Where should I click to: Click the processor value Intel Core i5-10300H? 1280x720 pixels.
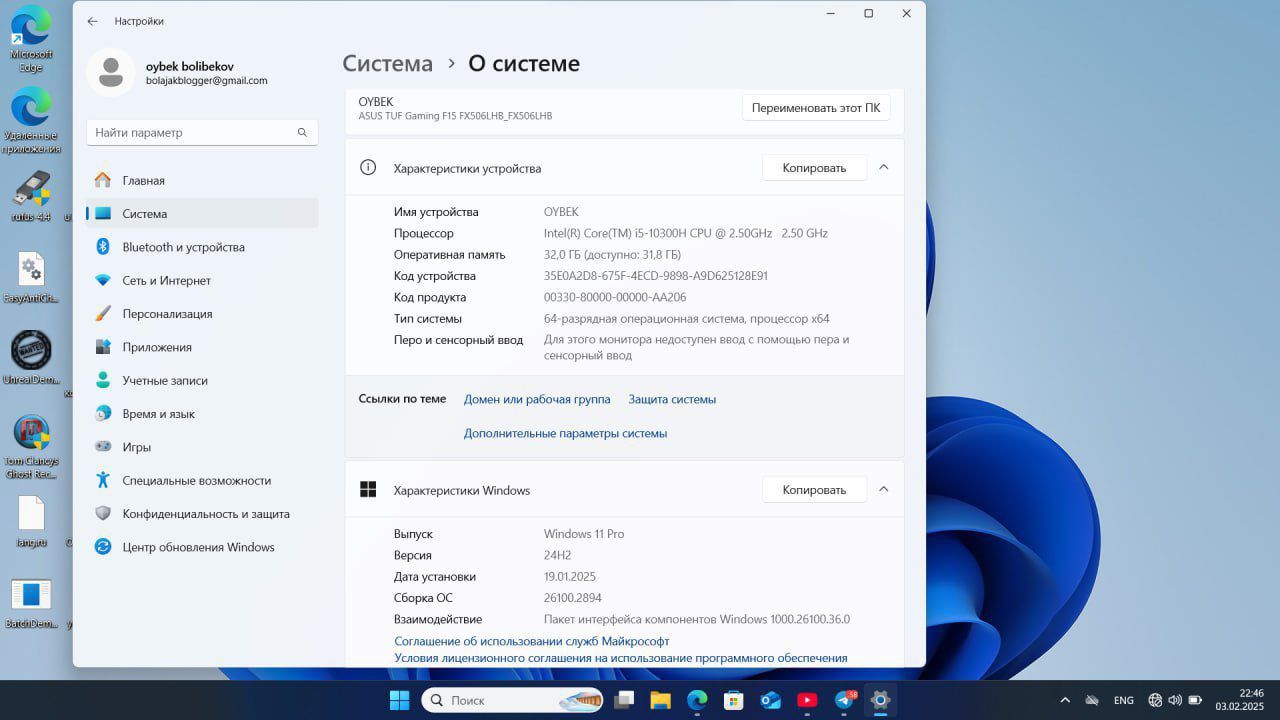686,233
